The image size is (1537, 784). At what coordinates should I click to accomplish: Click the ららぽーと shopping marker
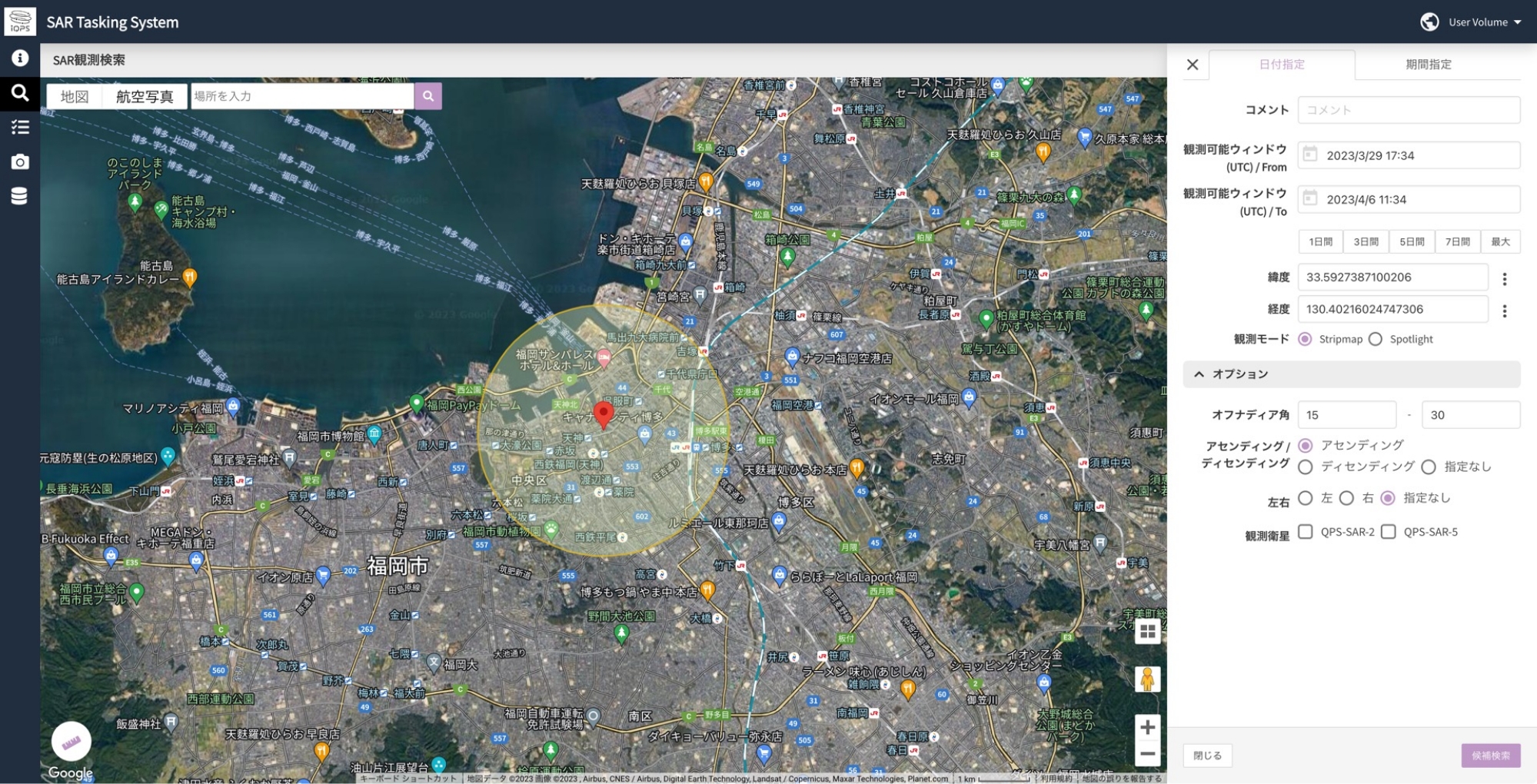tap(780, 575)
